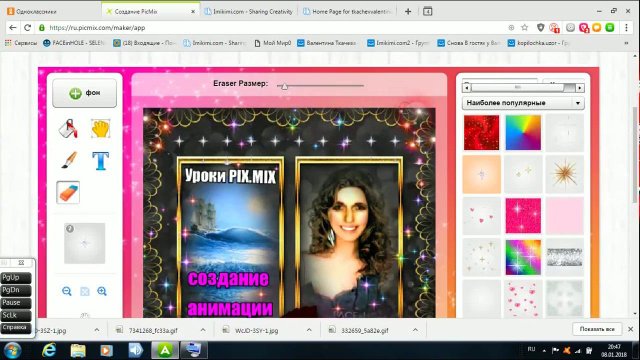640x360 pixels.
Task: Select the yellow hand move tool
Action: 100,129
